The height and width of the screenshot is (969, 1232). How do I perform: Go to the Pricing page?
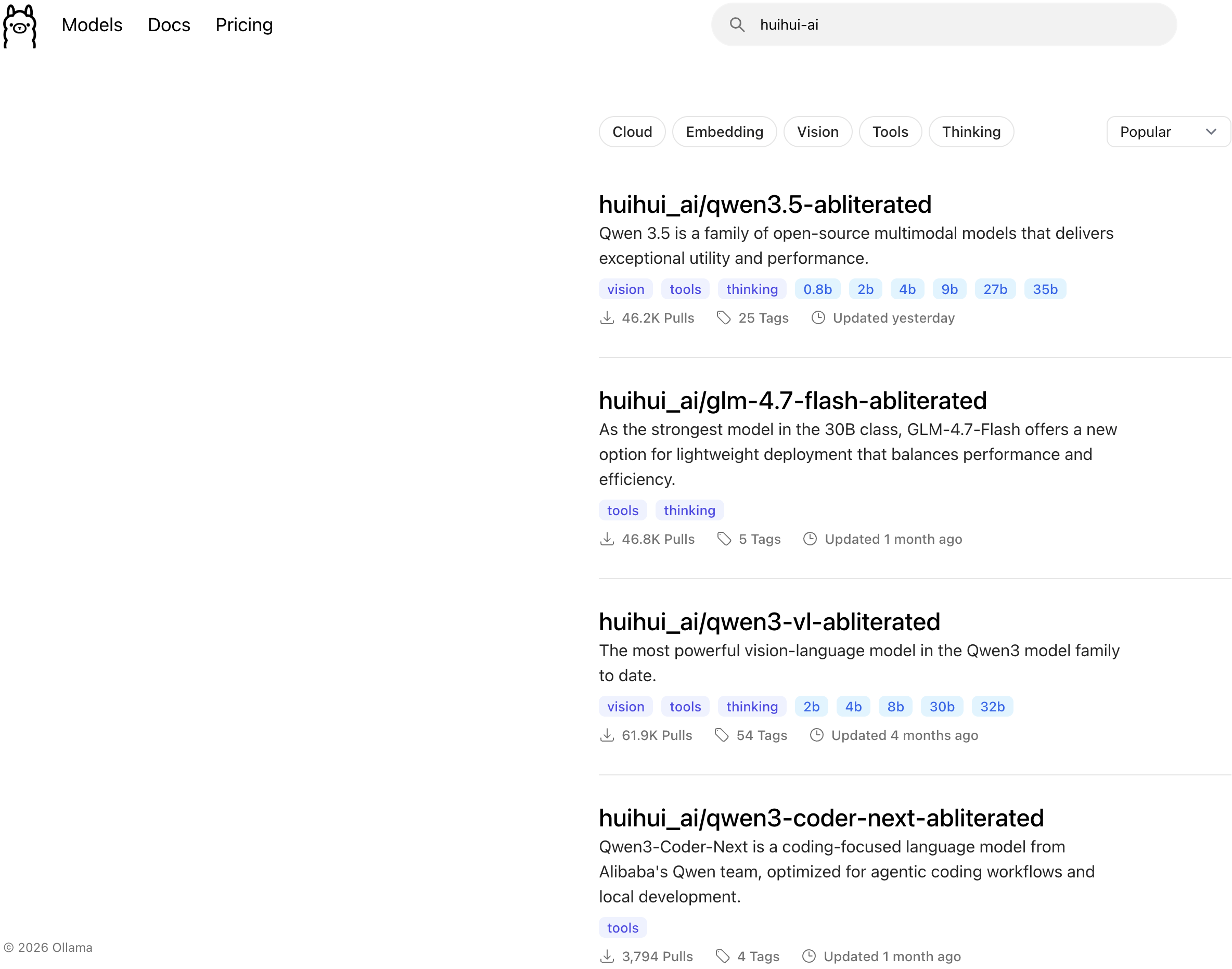click(244, 25)
